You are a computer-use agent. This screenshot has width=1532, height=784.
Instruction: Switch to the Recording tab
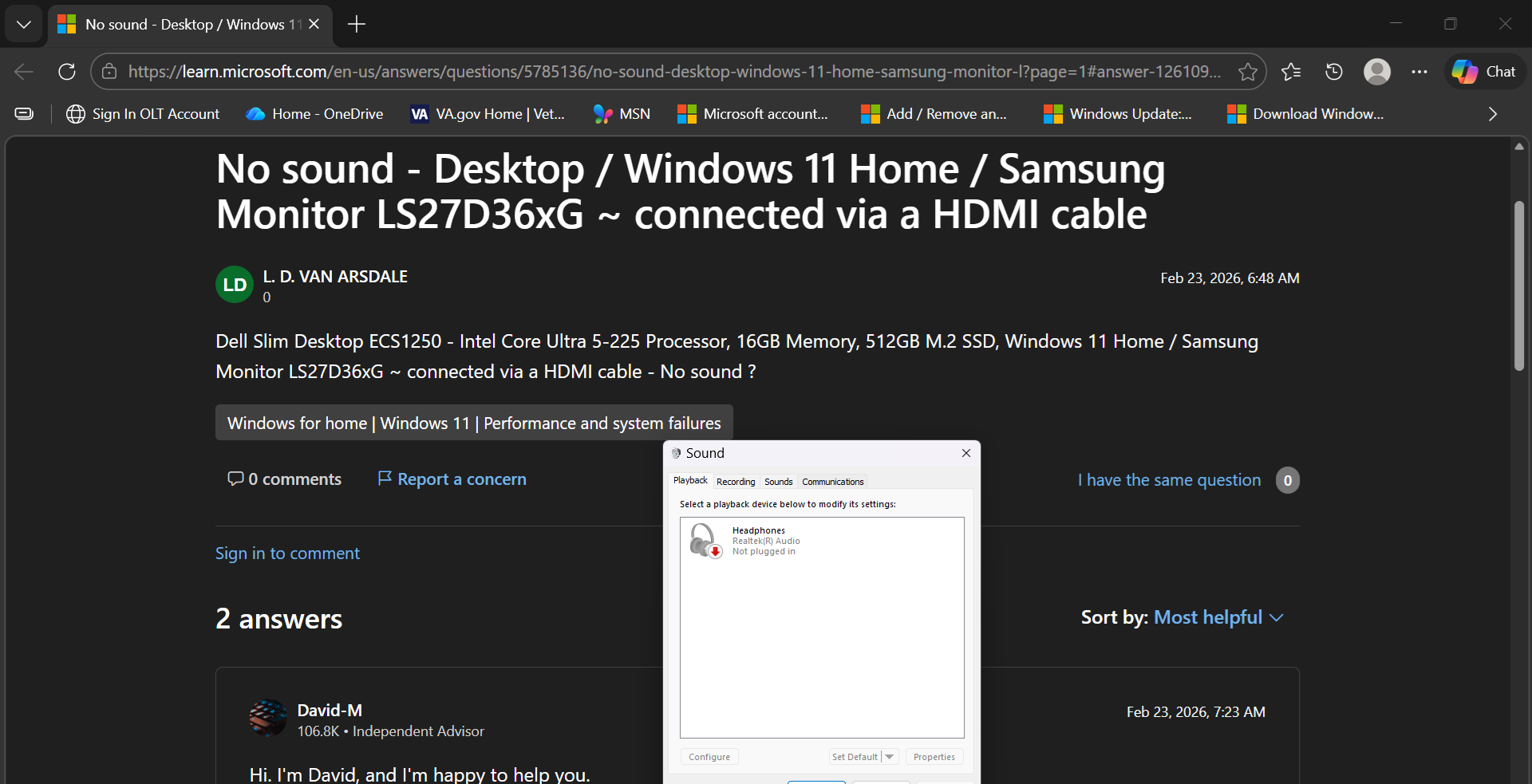point(736,482)
